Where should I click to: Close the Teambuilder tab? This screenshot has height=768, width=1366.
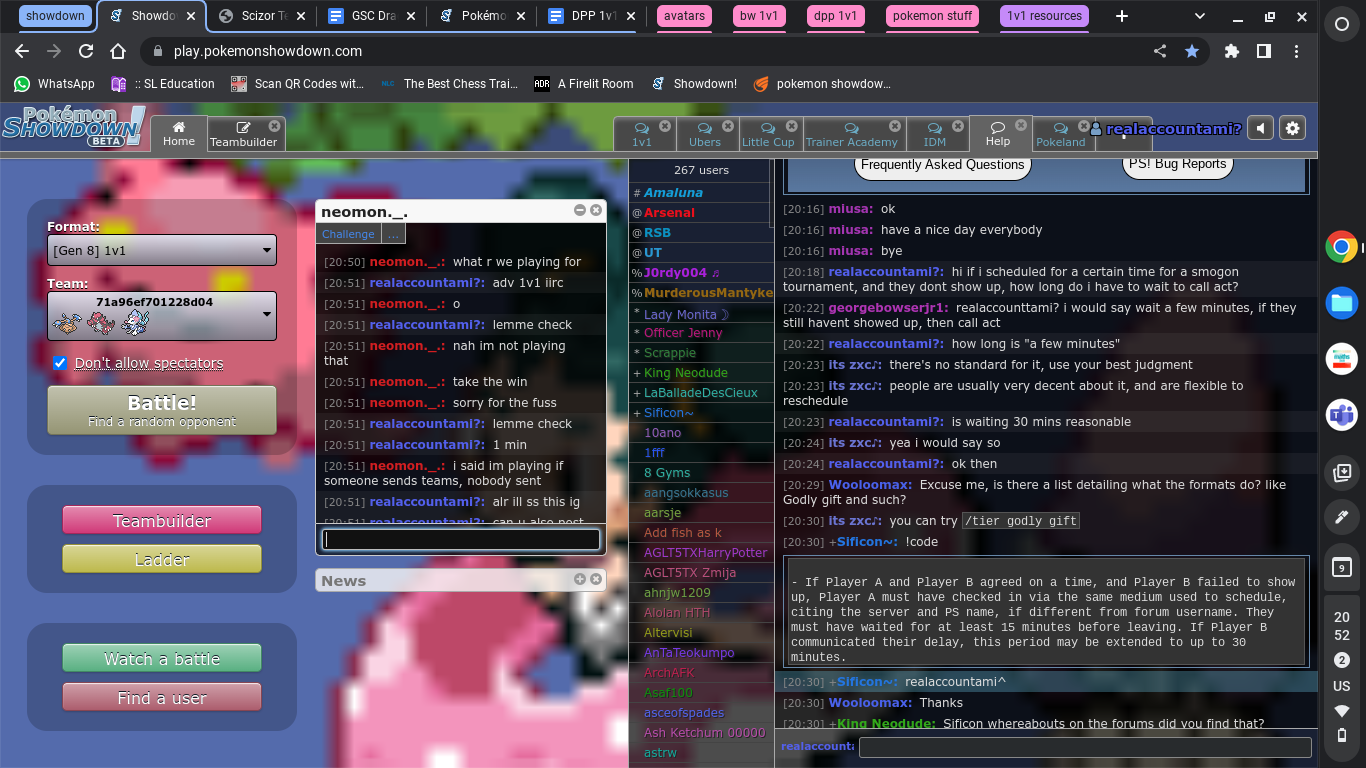pos(274,126)
